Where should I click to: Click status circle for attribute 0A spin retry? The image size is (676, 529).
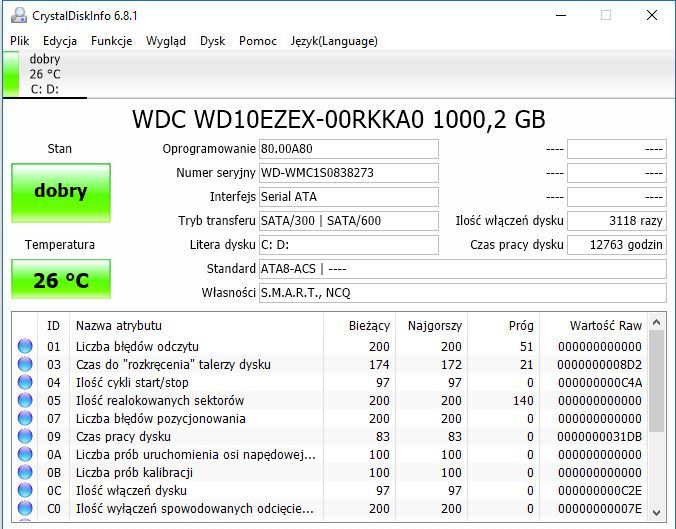[25, 454]
